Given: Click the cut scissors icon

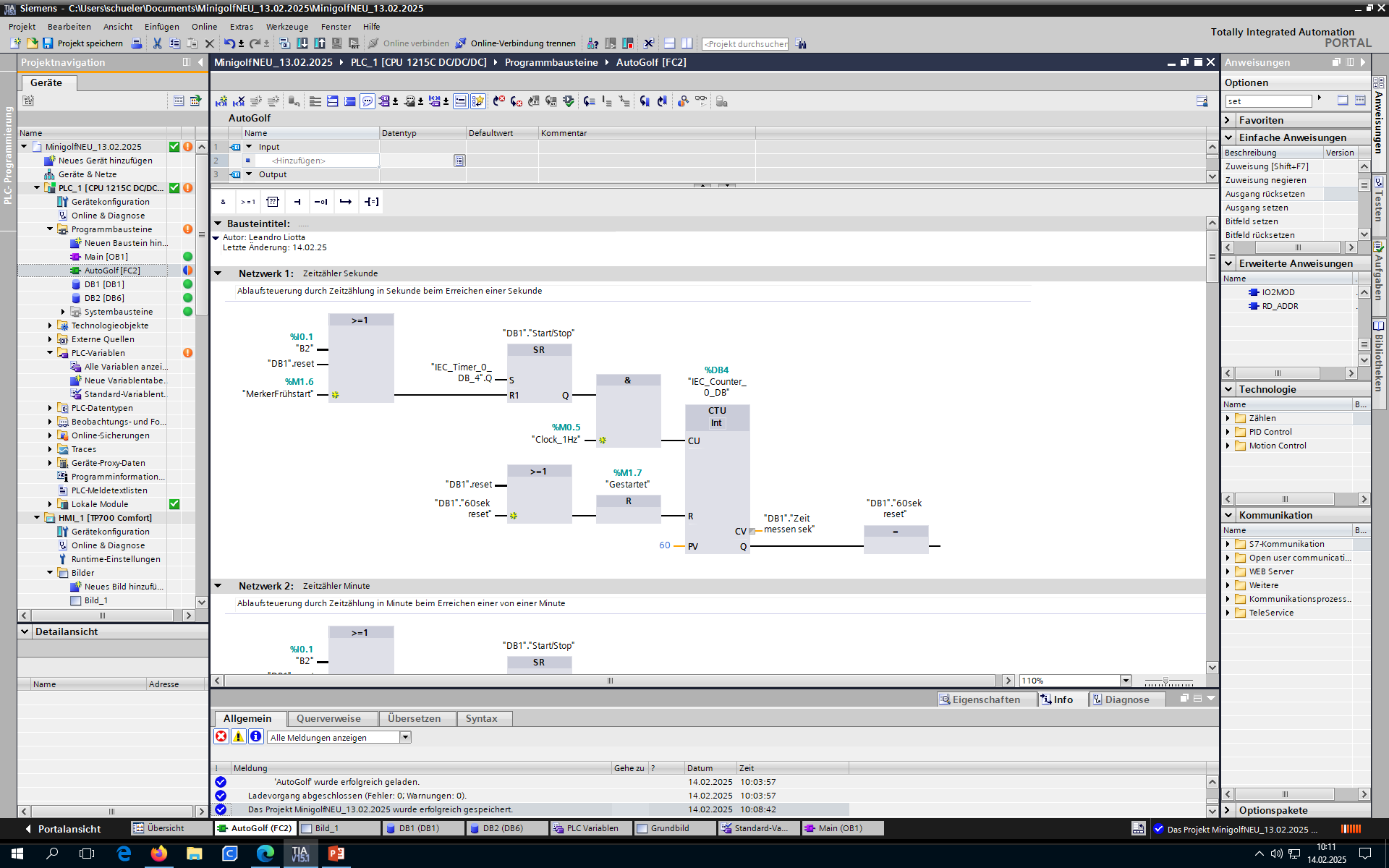Looking at the screenshot, I should click(x=157, y=43).
